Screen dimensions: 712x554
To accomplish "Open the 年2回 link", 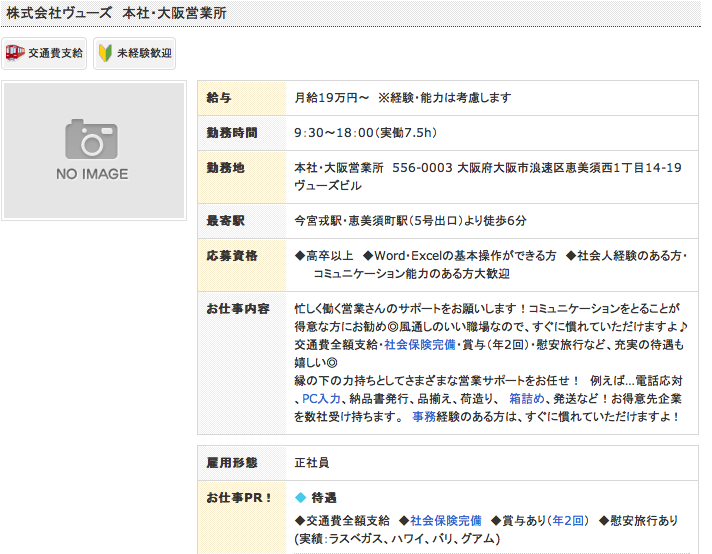I will coord(568,520).
